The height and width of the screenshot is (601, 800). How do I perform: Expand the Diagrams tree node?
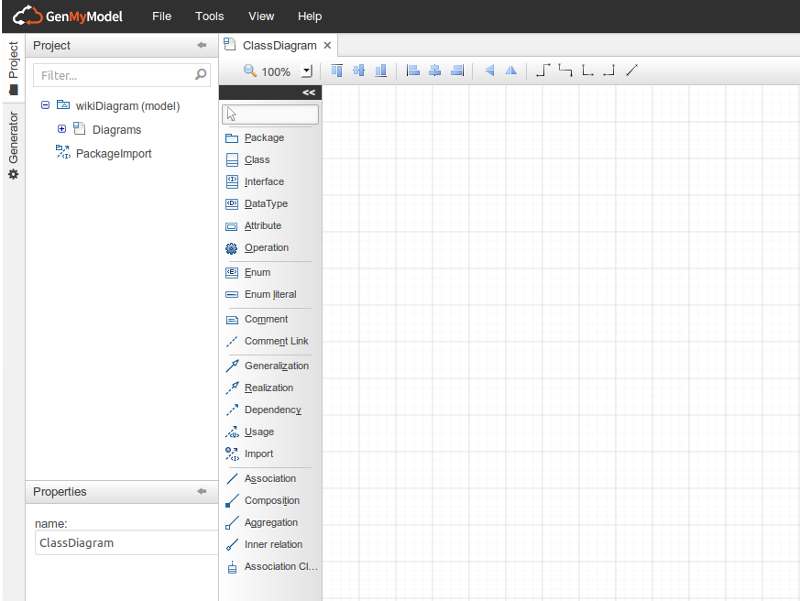point(62,128)
